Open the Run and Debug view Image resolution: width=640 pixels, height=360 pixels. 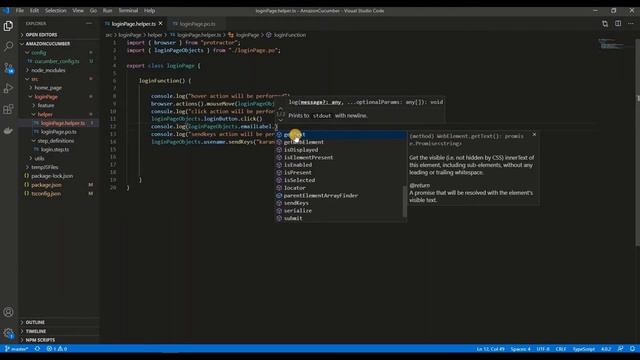tap(8, 88)
